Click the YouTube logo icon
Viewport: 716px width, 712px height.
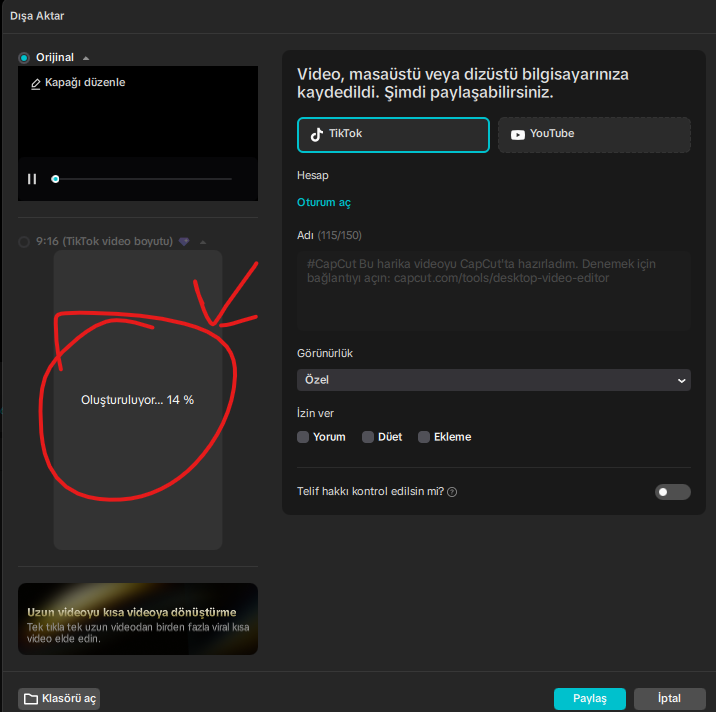pyautogui.click(x=517, y=135)
